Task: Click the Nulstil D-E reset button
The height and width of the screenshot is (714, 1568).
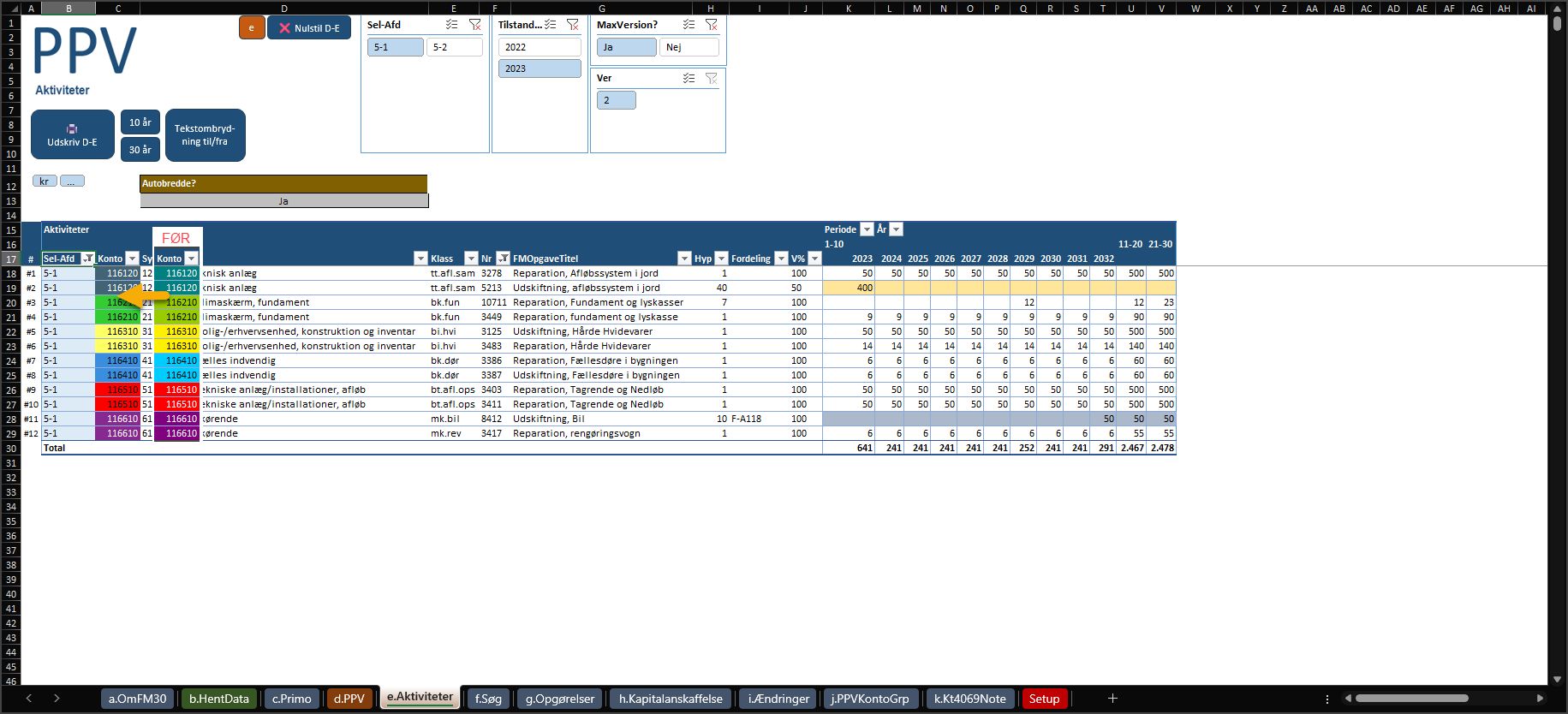Action: click(x=309, y=28)
